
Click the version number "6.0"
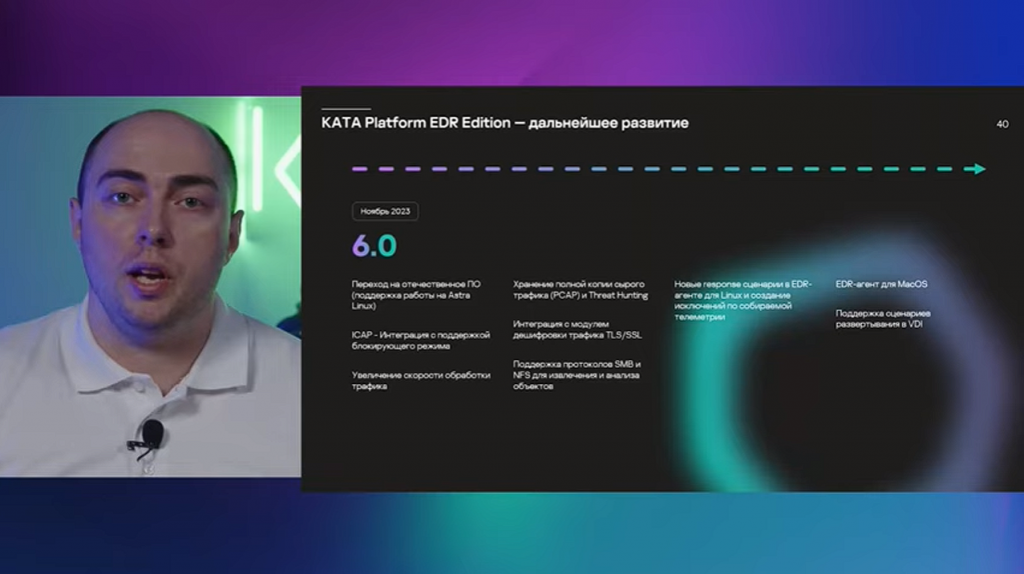(x=374, y=246)
